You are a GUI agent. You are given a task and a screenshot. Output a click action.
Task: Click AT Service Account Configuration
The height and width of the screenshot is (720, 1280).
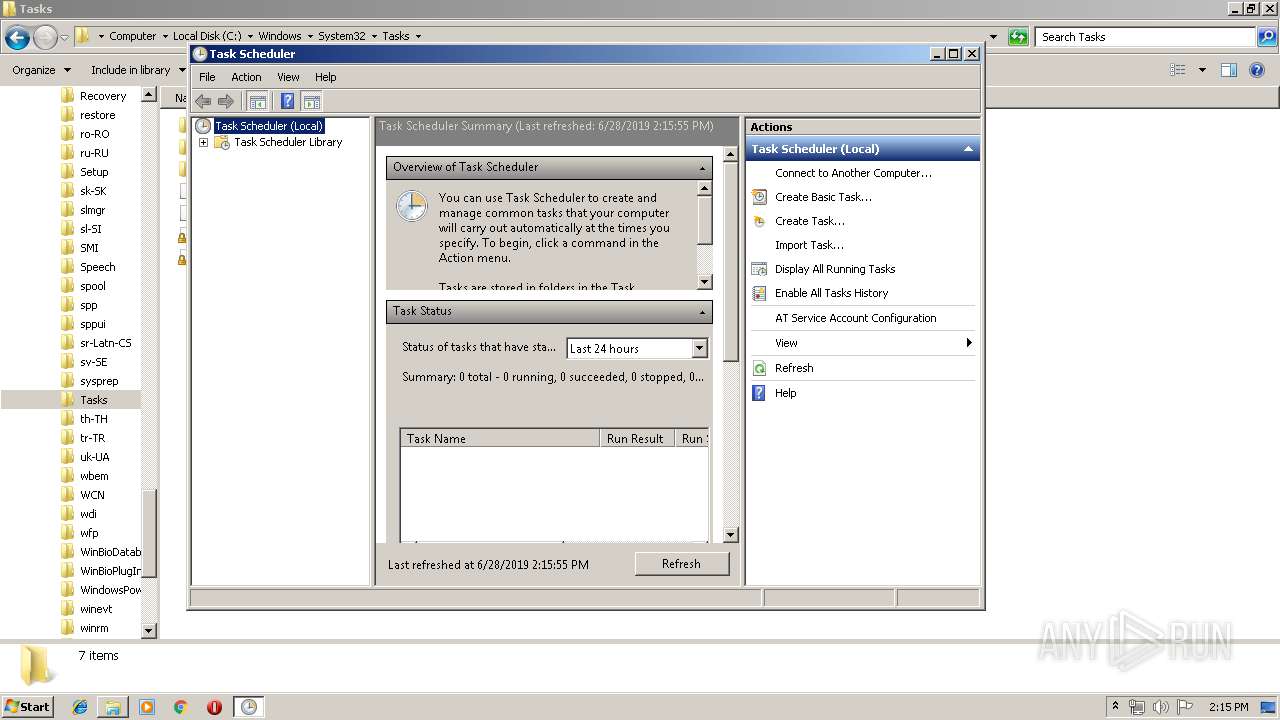[856, 318]
